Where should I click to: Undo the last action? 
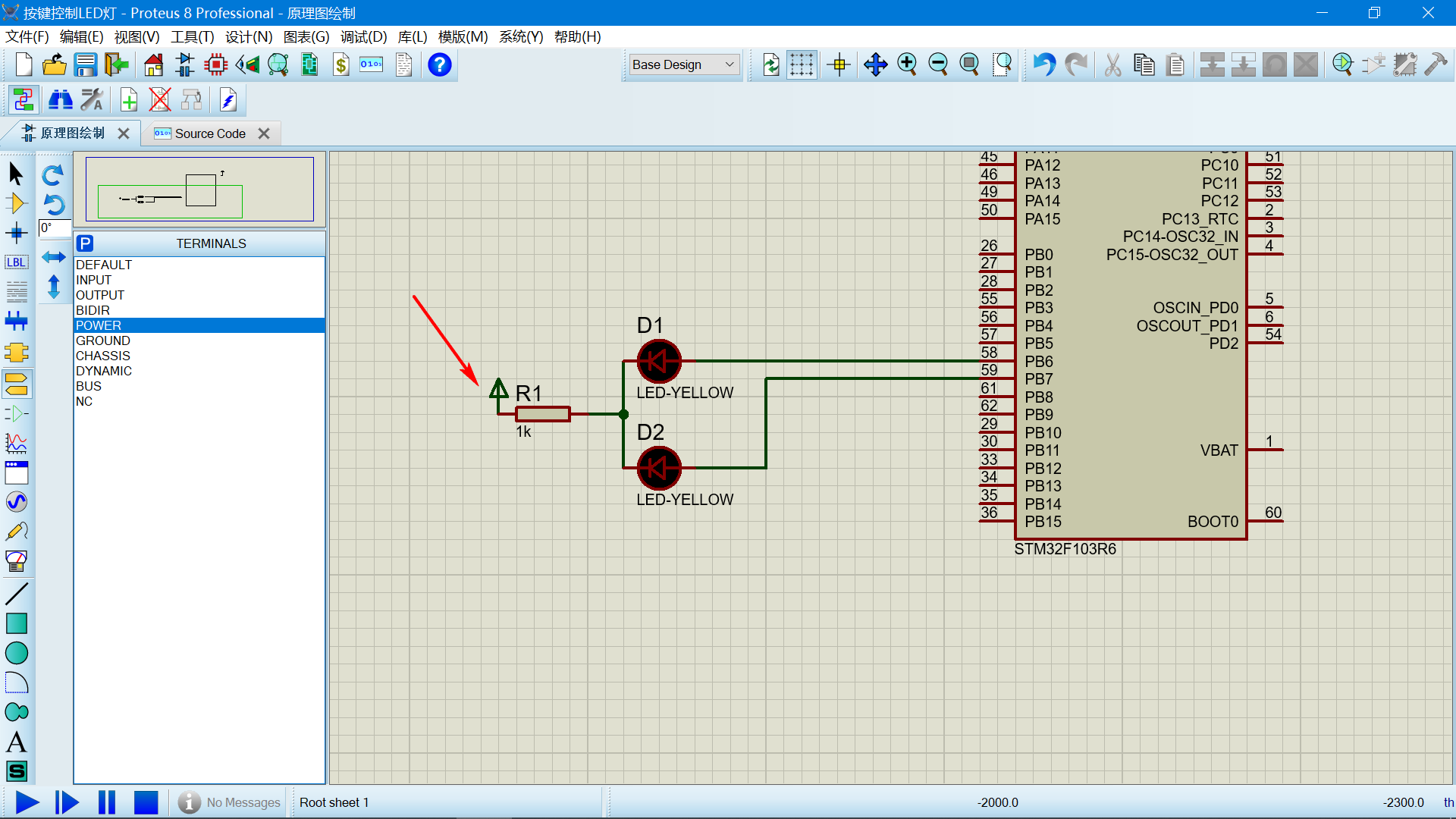pyautogui.click(x=1044, y=65)
